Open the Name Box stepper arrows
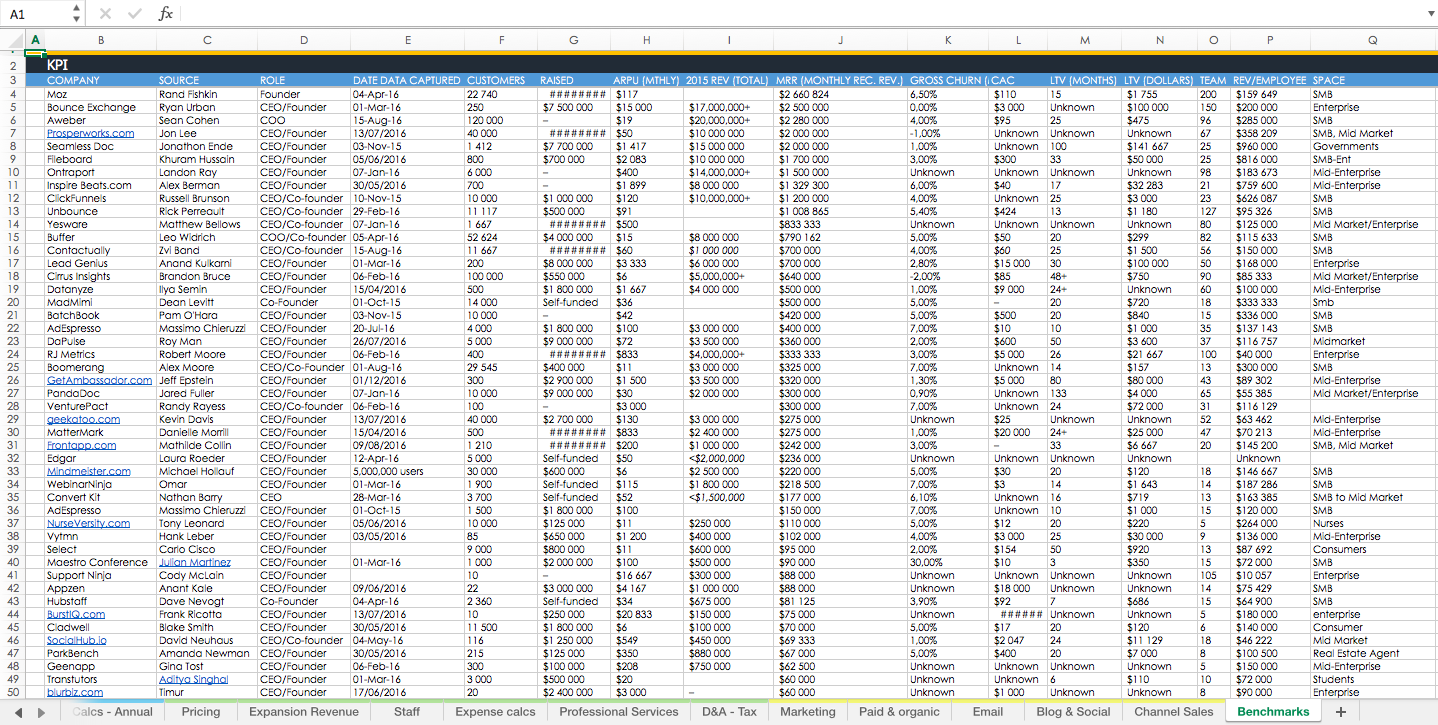The image size is (1438, 725). pos(77,14)
